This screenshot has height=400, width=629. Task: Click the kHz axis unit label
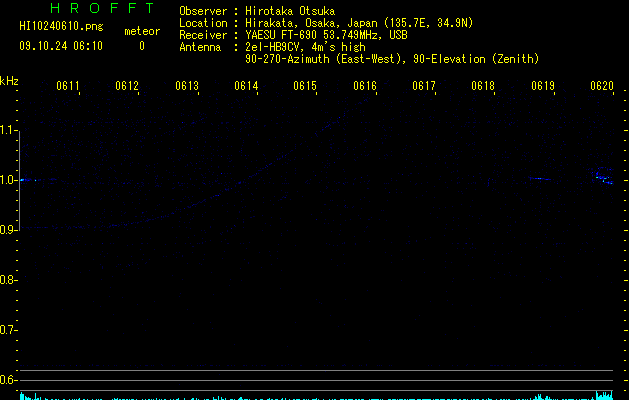tap(9, 81)
